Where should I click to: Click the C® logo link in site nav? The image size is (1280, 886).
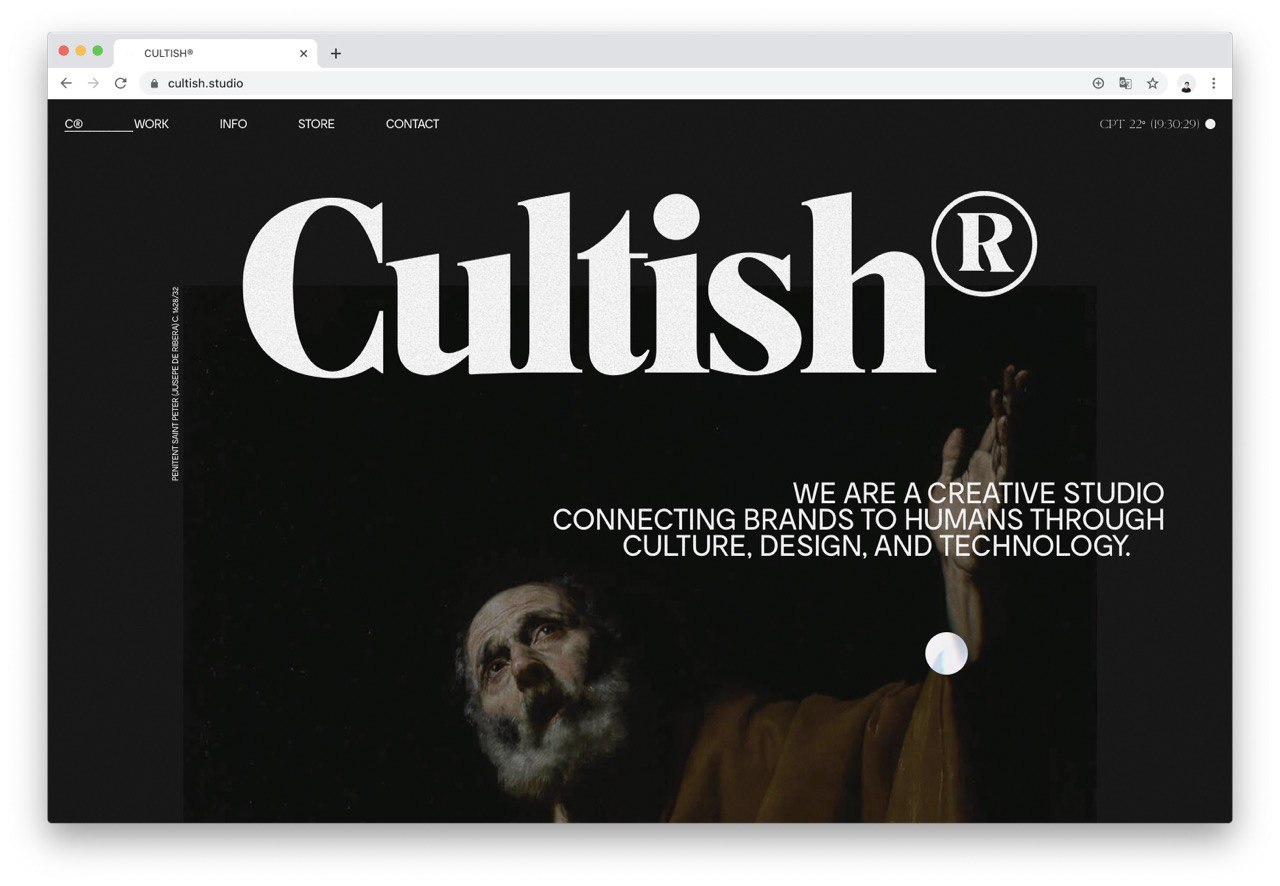(x=74, y=124)
